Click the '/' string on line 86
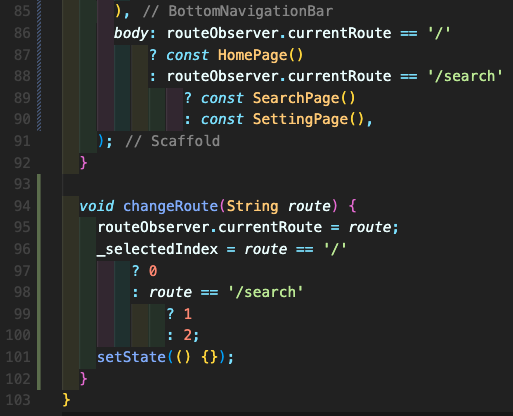The width and height of the screenshot is (513, 416). coord(439,33)
